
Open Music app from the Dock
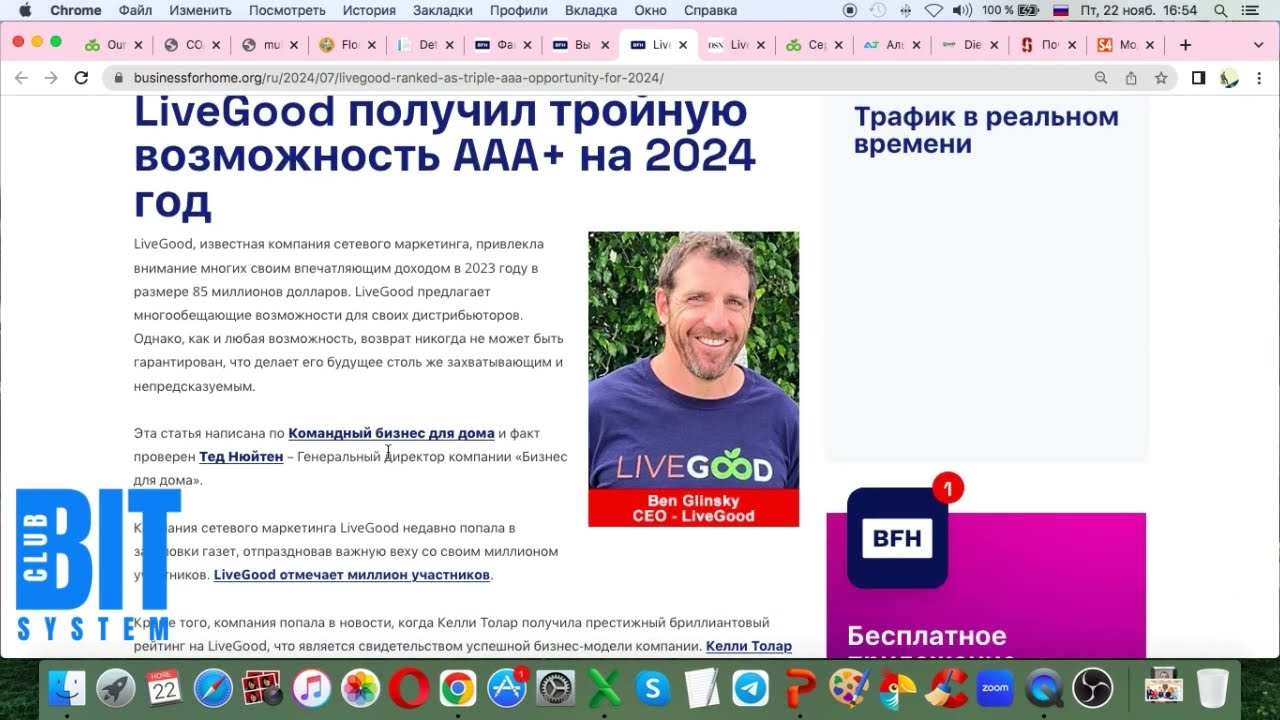coord(311,688)
